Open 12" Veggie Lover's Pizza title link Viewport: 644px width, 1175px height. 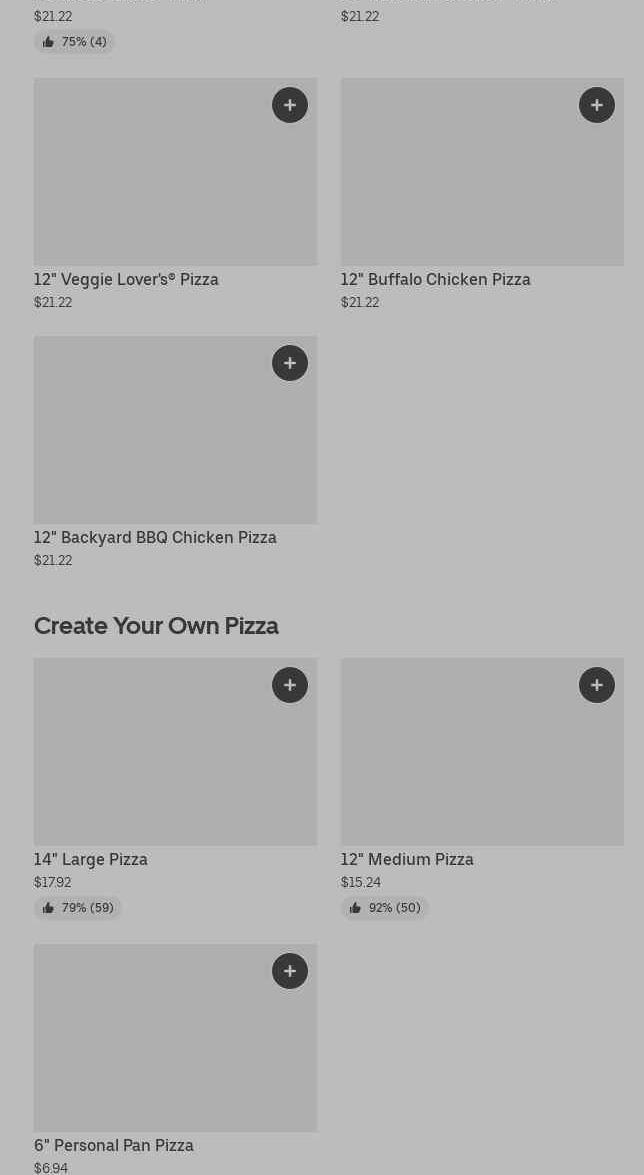[x=126, y=280]
